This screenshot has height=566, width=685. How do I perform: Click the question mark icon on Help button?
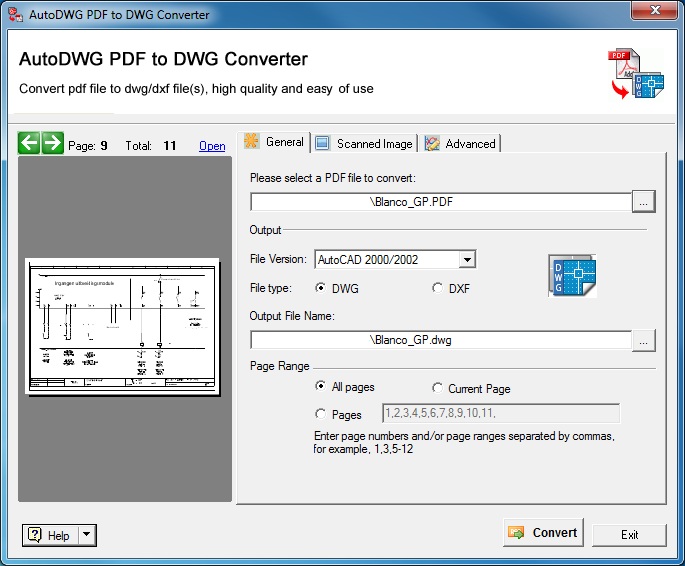[35, 535]
